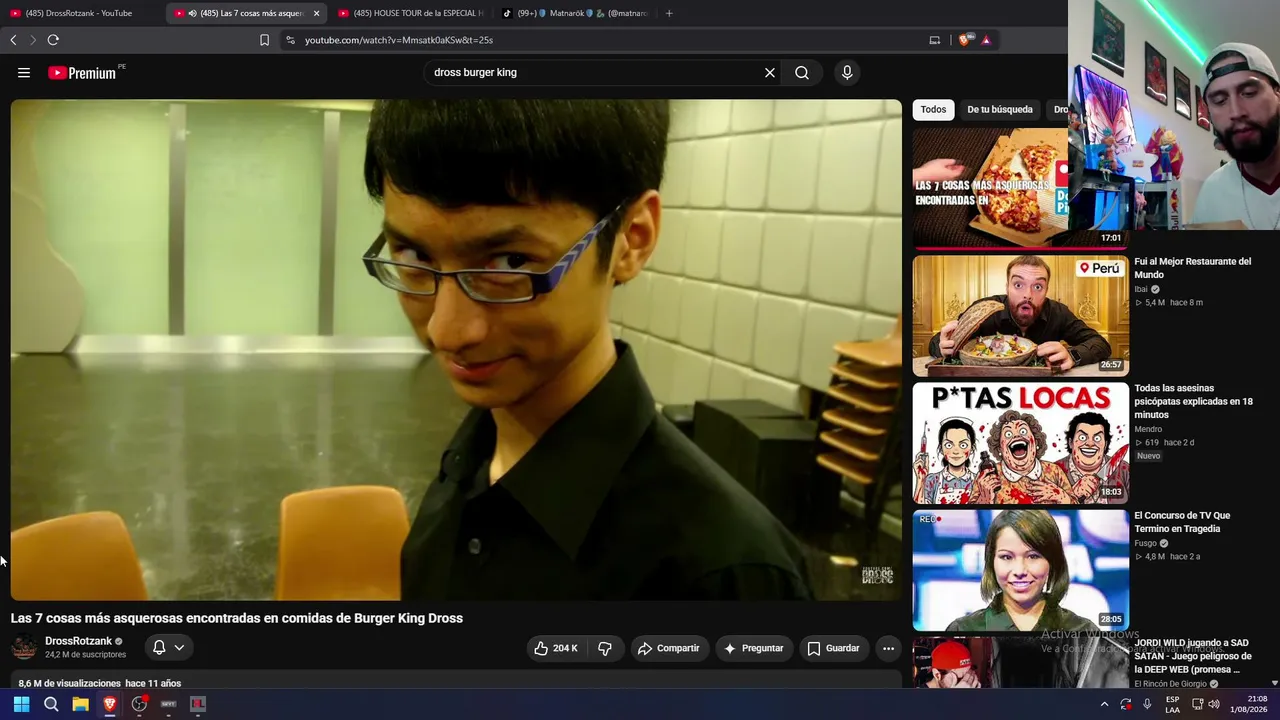Open 'El Concurso de TV Que Termino en Tragedia' title
1280x720 pixels.
coord(1182,522)
